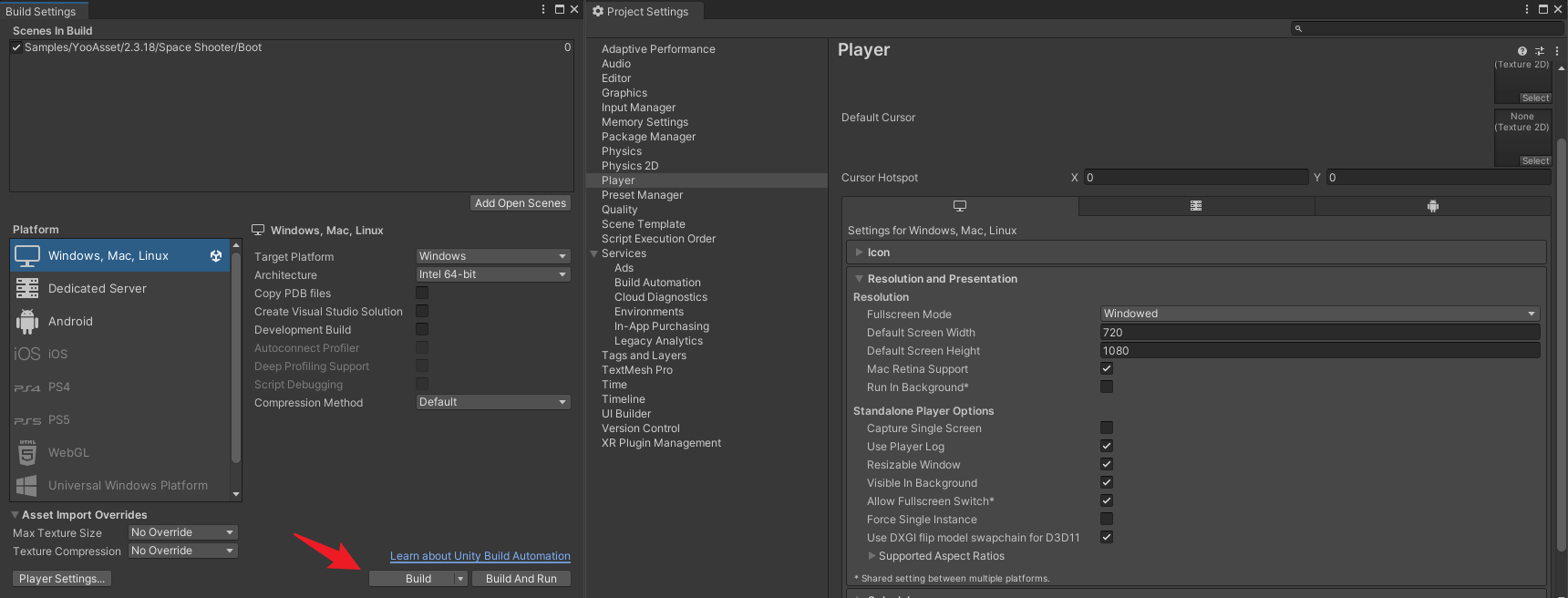
Task: Toggle Mac Retina Support checkbox
Action: tap(1107, 368)
